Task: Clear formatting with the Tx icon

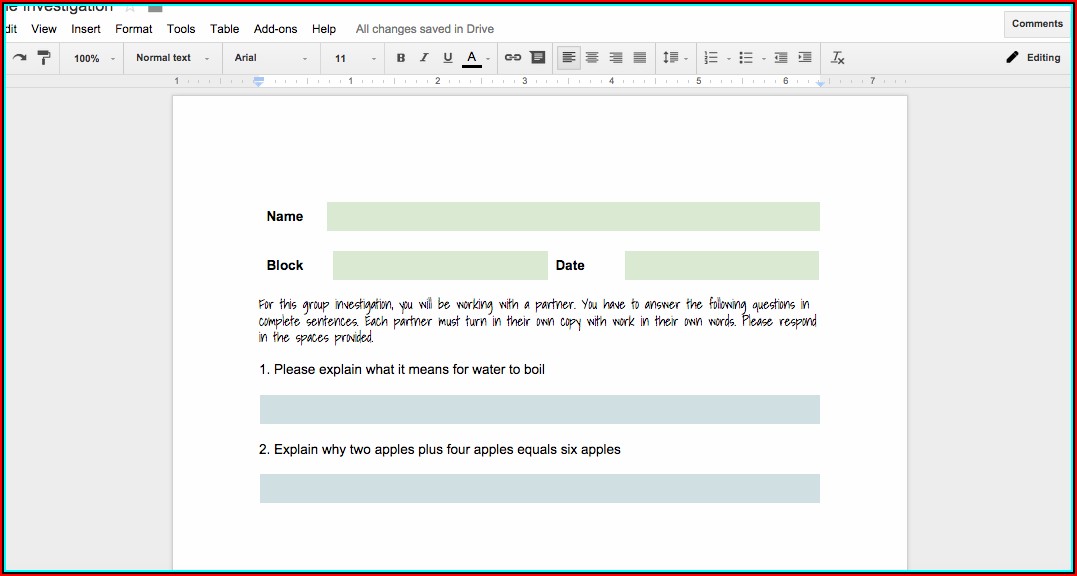Action: tap(838, 58)
